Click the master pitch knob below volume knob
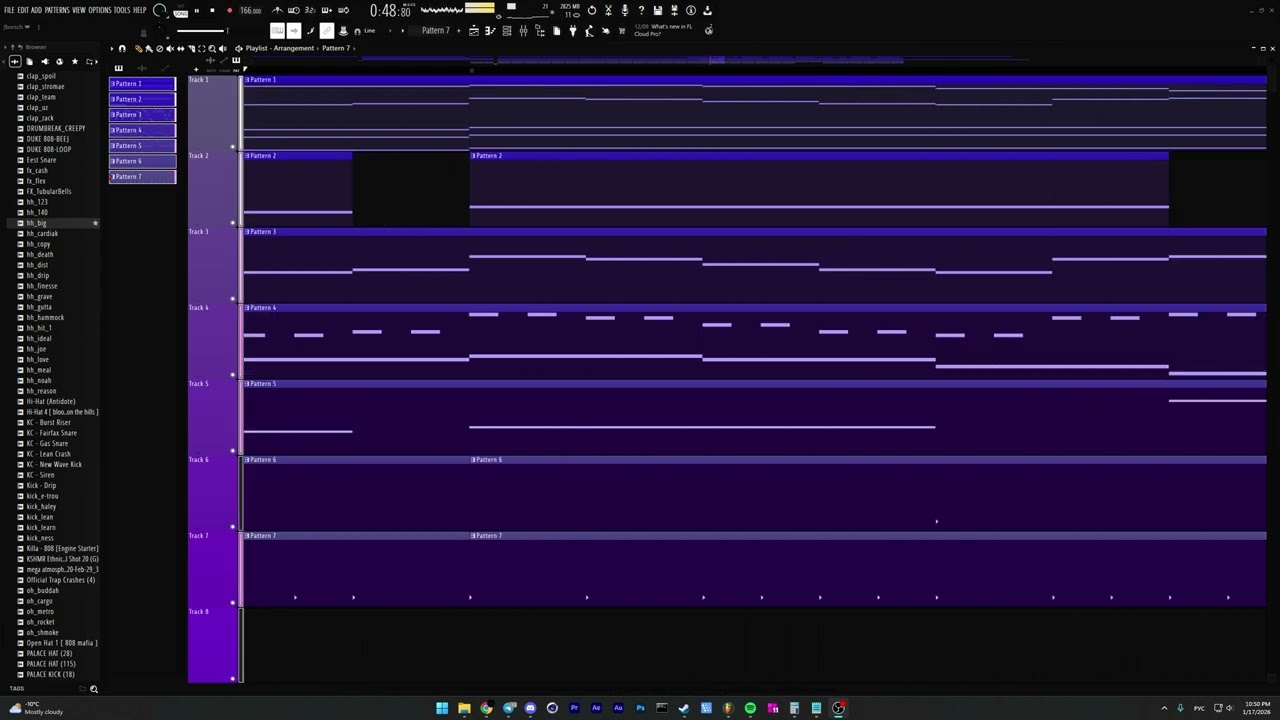 click(x=160, y=30)
